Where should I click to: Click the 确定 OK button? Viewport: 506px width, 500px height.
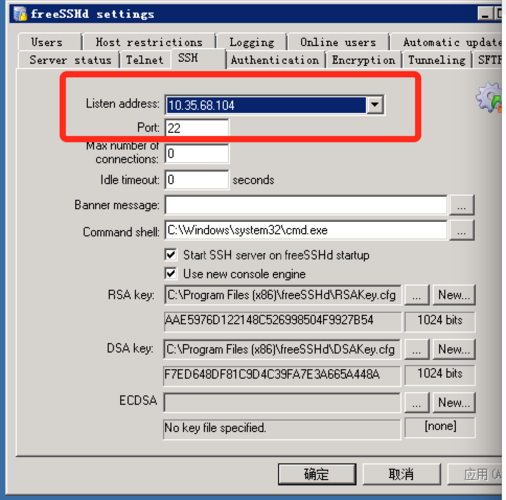coord(317,474)
